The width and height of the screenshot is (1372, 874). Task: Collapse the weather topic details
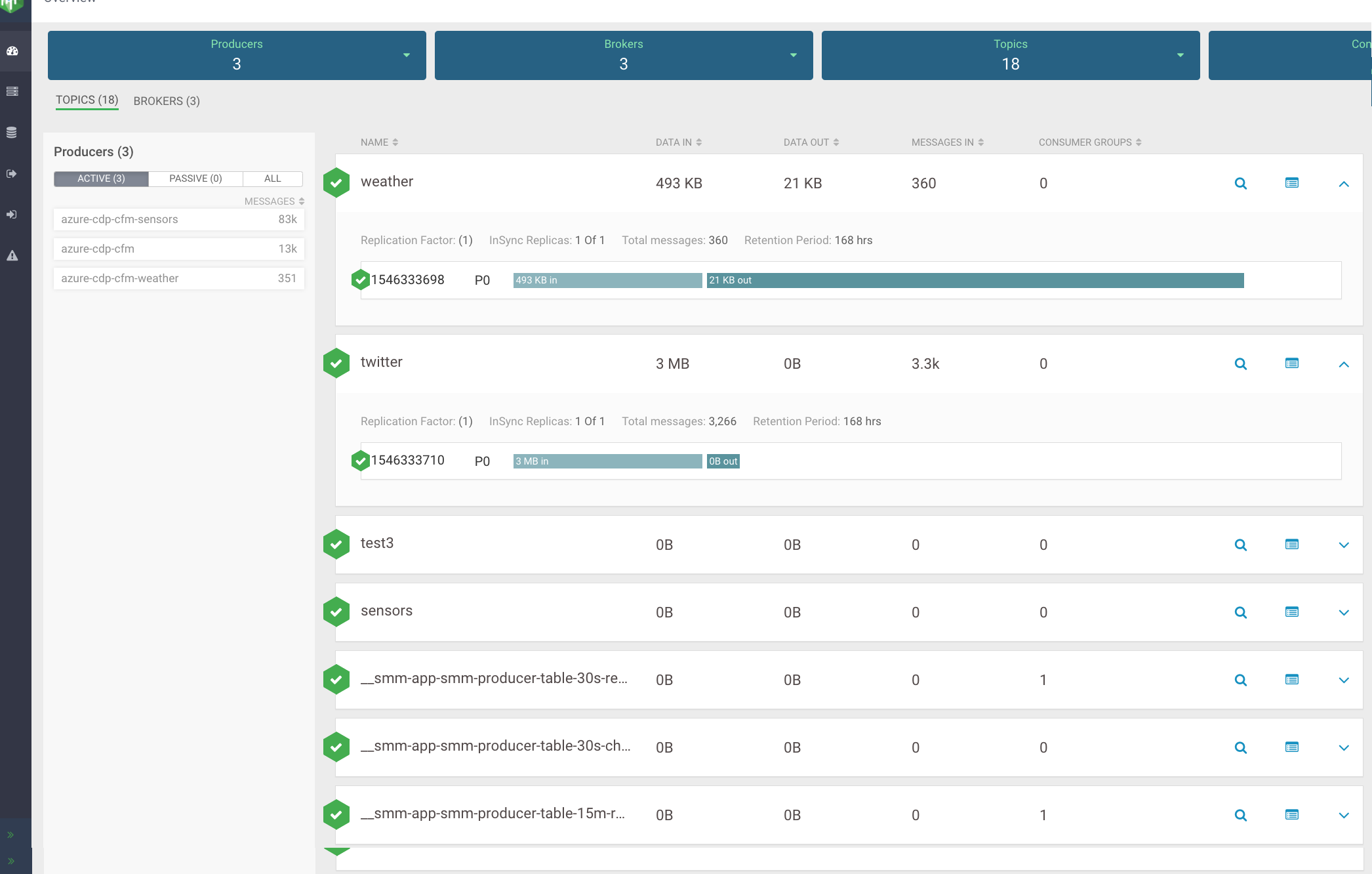pyautogui.click(x=1343, y=184)
